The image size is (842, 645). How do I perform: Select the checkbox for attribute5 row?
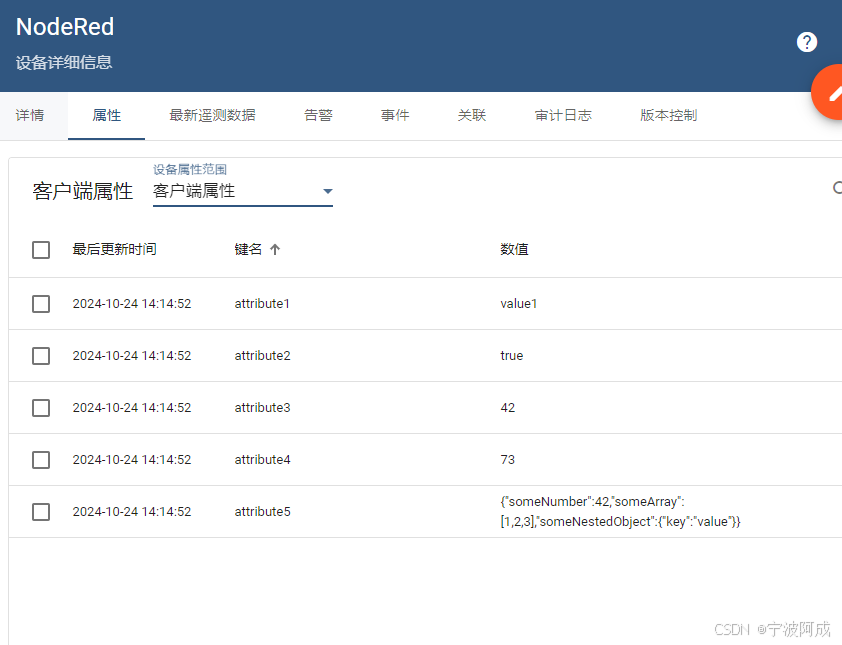(41, 511)
